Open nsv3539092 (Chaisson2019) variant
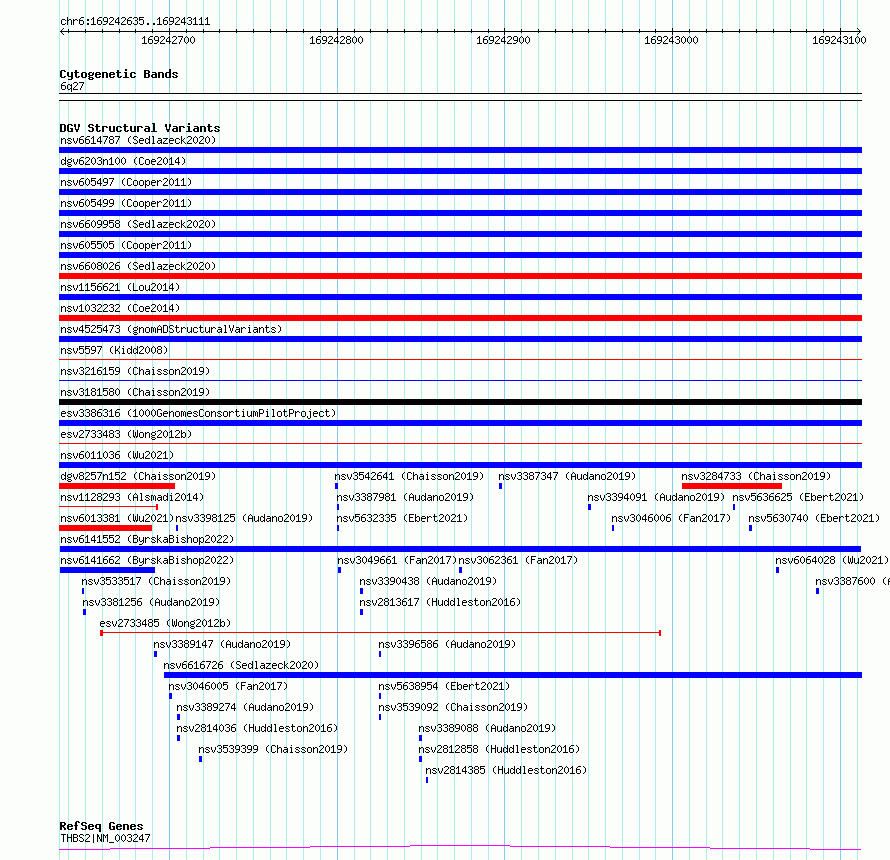Image resolution: width=890 pixels, height=860 pixels. pyautogui.click(x=454, y=707)
